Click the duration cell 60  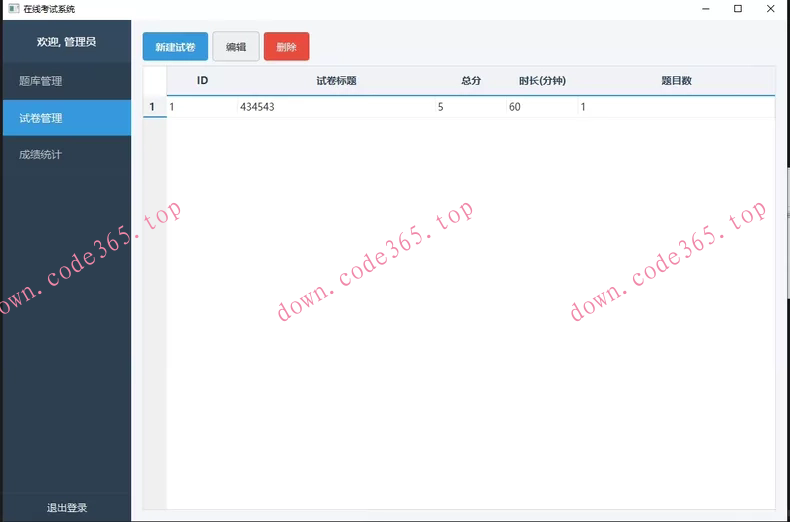(542, 107)
